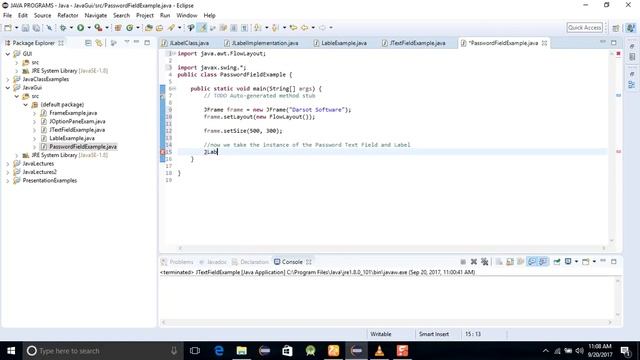Toggle Mark Occurrences in toolbar
This screenshot has height=360, width=640.
pyautogui.click(x=202, y=28)
